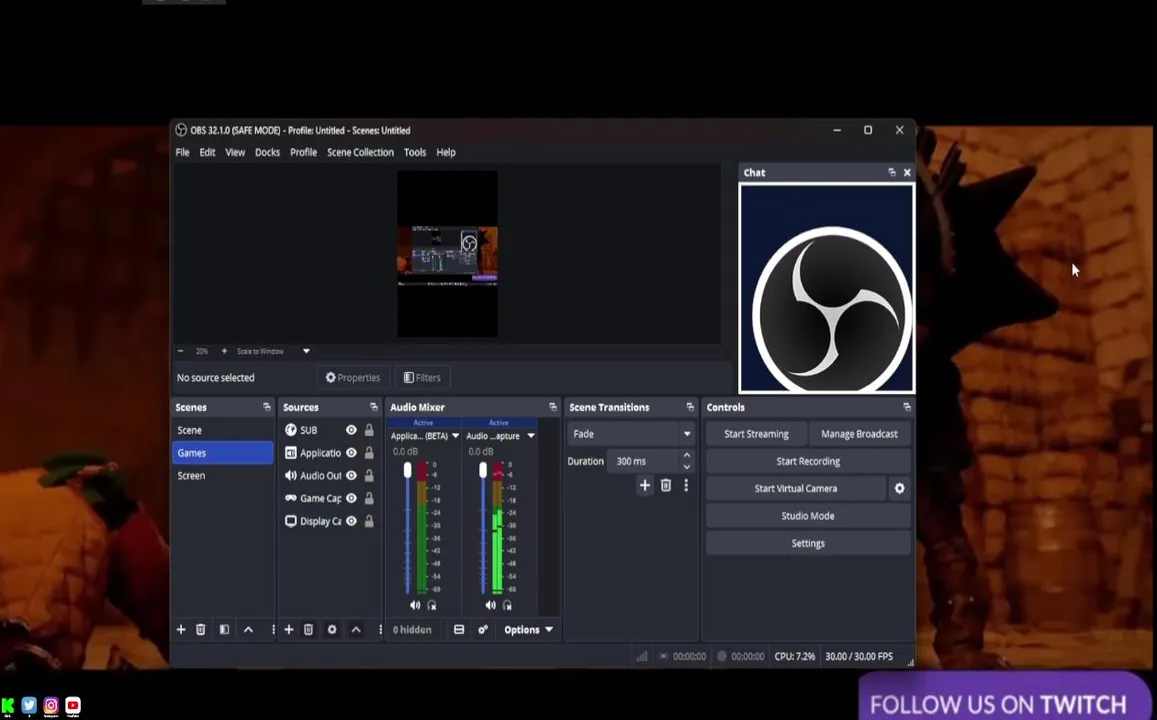The image size is (1157, 720).
Task: Click Start Recording button
Action: point(808,461)
